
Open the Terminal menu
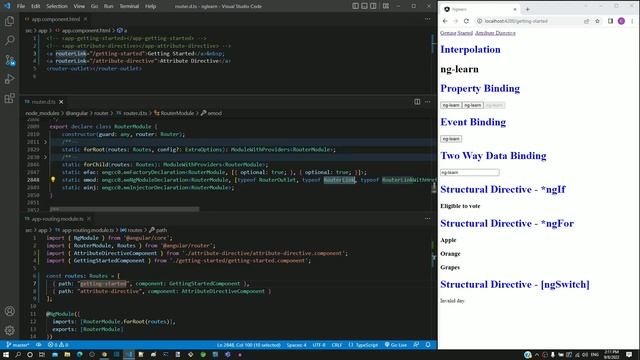129,6
